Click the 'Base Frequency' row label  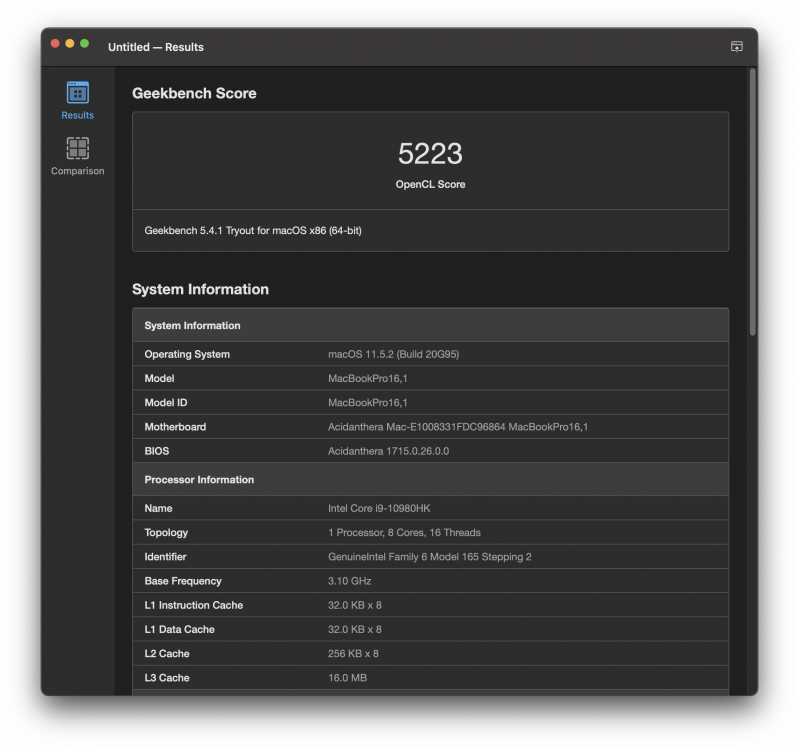coord(183,581)
